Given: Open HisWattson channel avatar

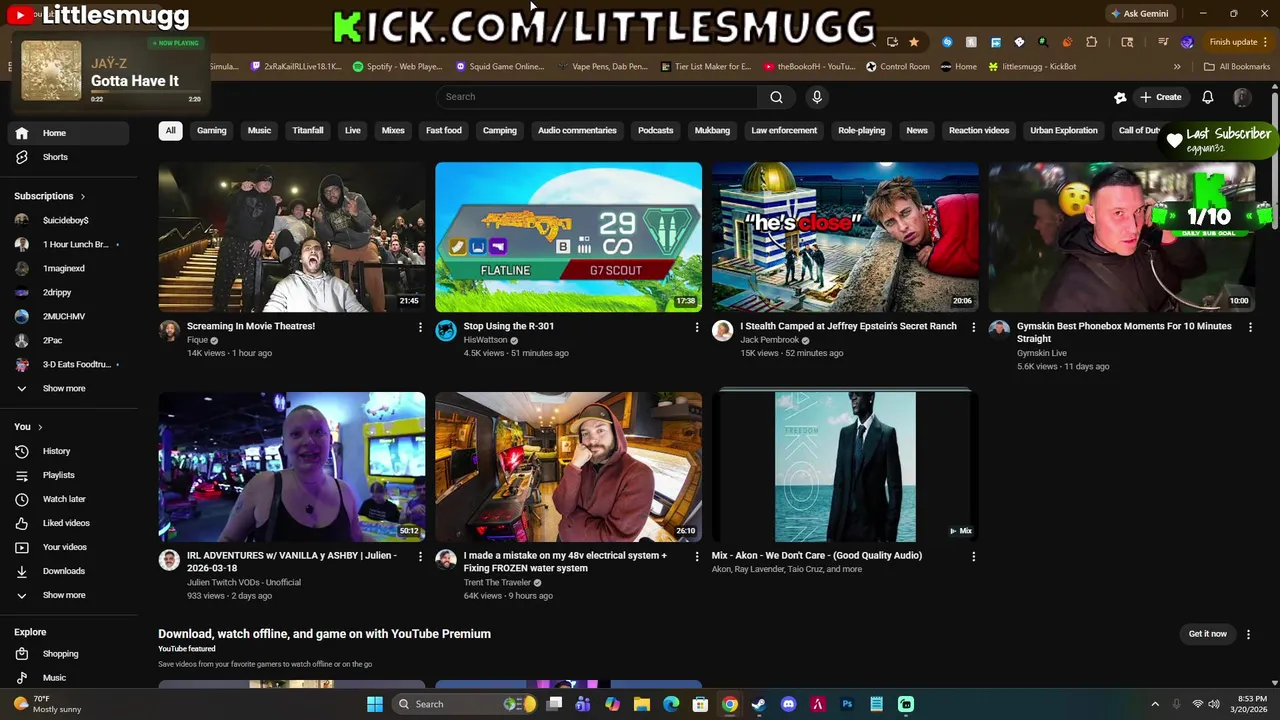Looking at the screenshot, I should pos(446,331).
